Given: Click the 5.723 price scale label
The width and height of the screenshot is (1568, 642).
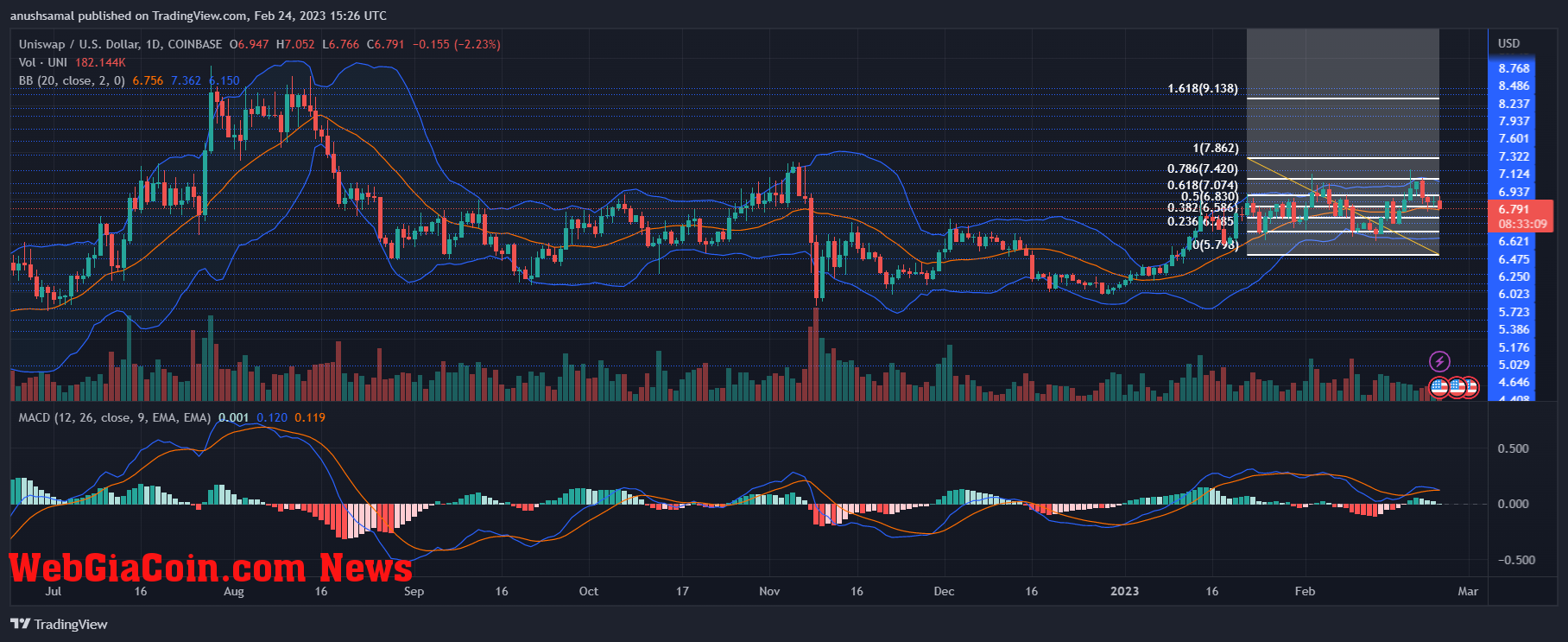Looking at the screenshot, I should (x=1514, y=312).
